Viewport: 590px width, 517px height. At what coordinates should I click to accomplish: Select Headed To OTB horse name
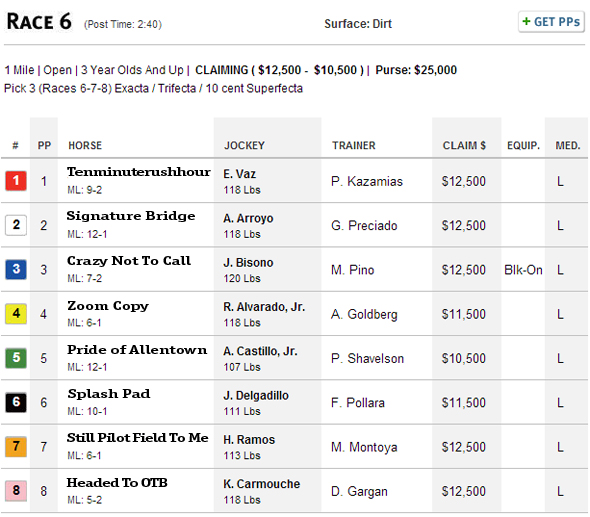[117, 482]
